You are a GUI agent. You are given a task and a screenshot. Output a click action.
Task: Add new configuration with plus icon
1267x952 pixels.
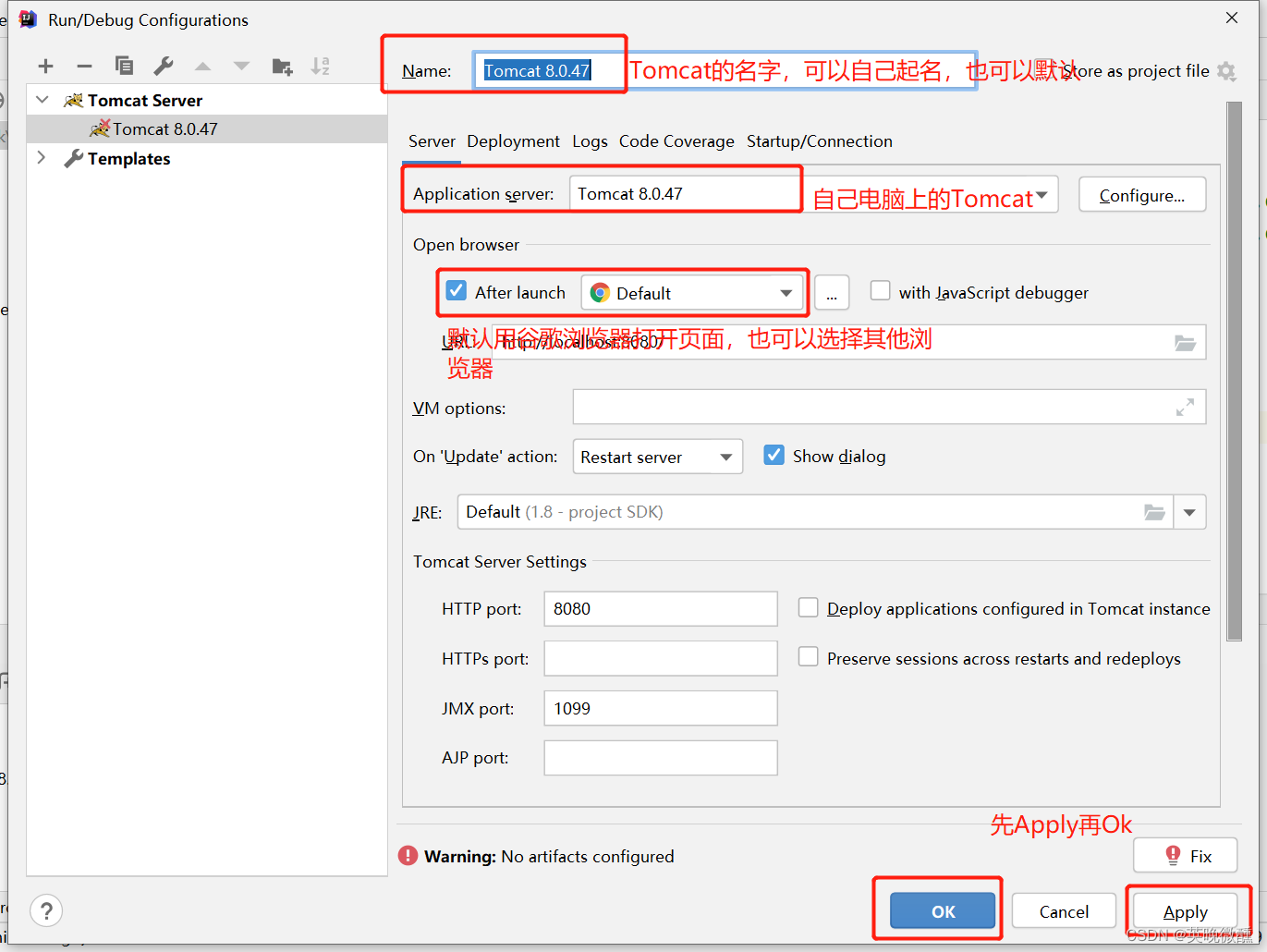(x=45, y=67)
